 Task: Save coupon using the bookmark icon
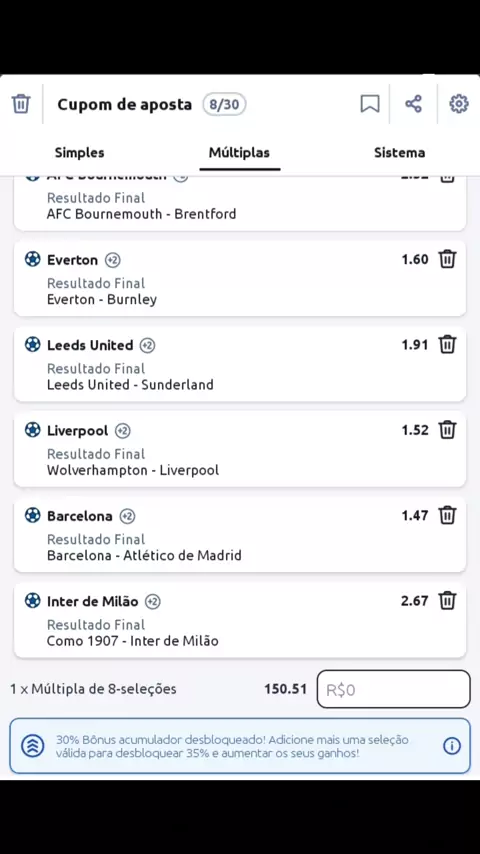click(x=370, y=103)
